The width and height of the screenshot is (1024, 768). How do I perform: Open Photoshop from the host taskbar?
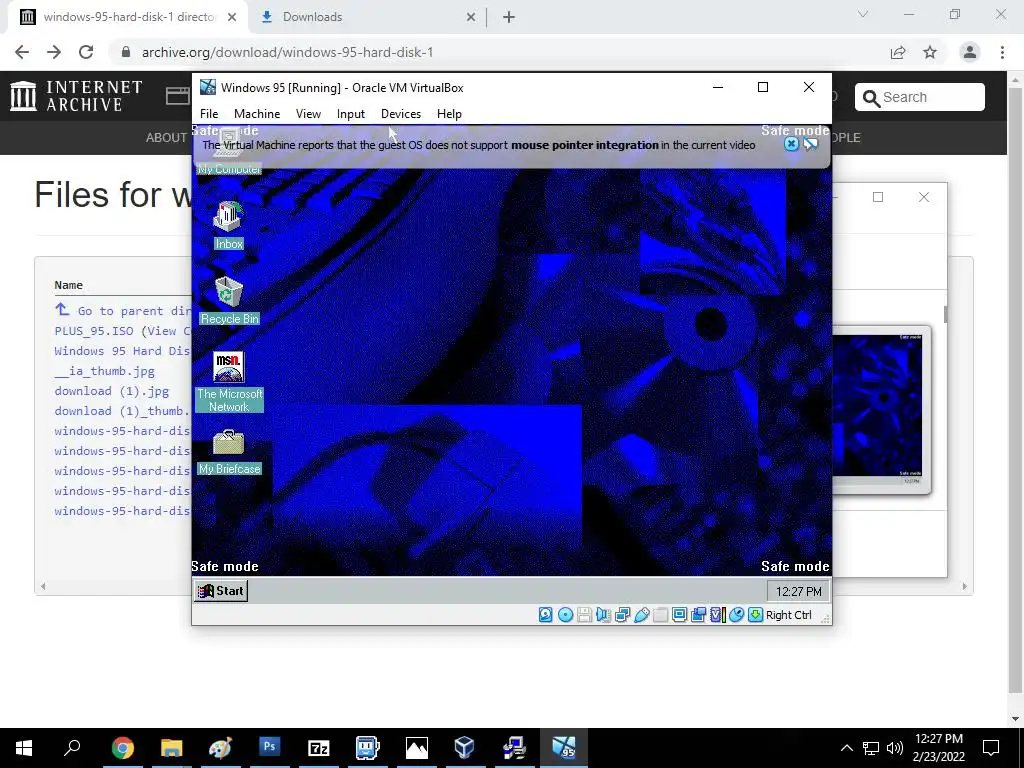coord(269,748)
